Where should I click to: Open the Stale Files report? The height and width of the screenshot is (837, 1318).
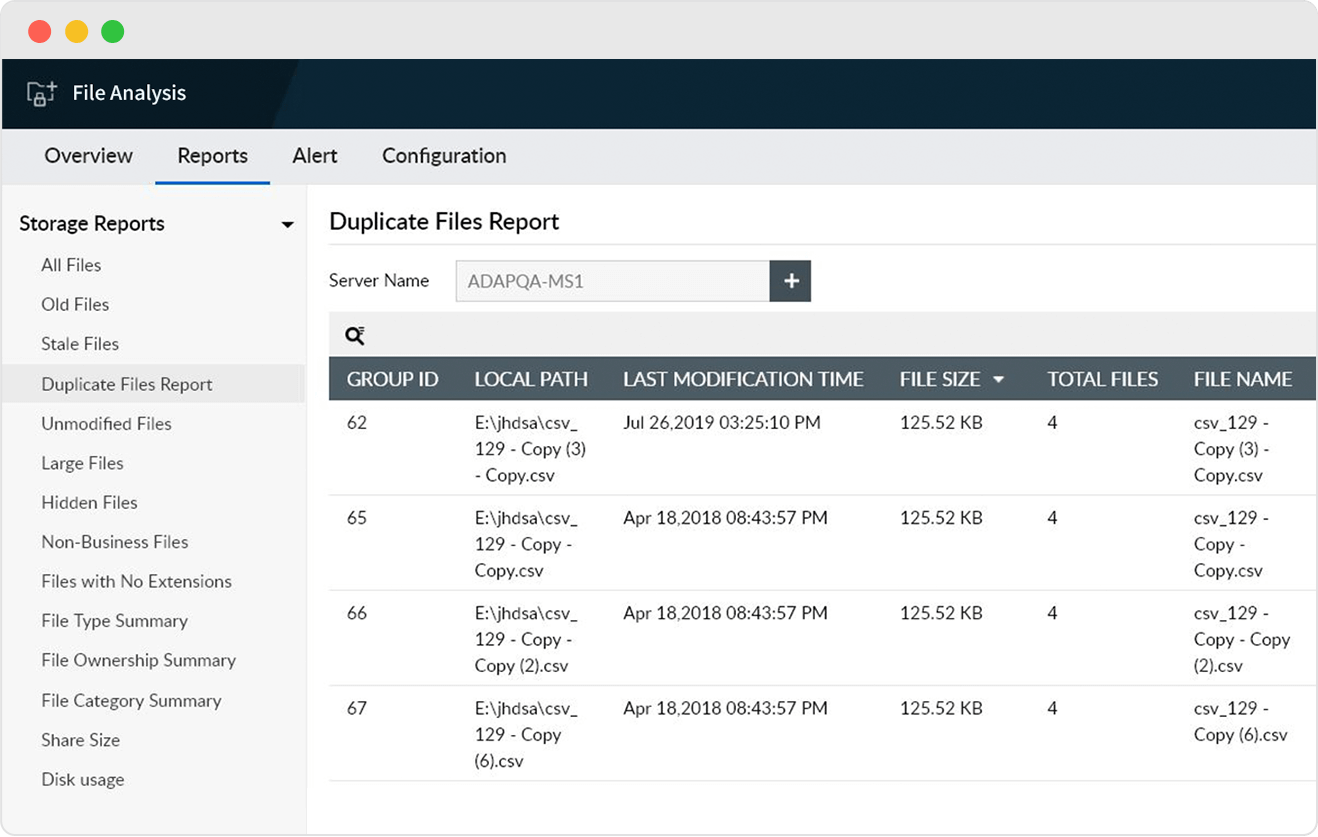click(80, 344)
